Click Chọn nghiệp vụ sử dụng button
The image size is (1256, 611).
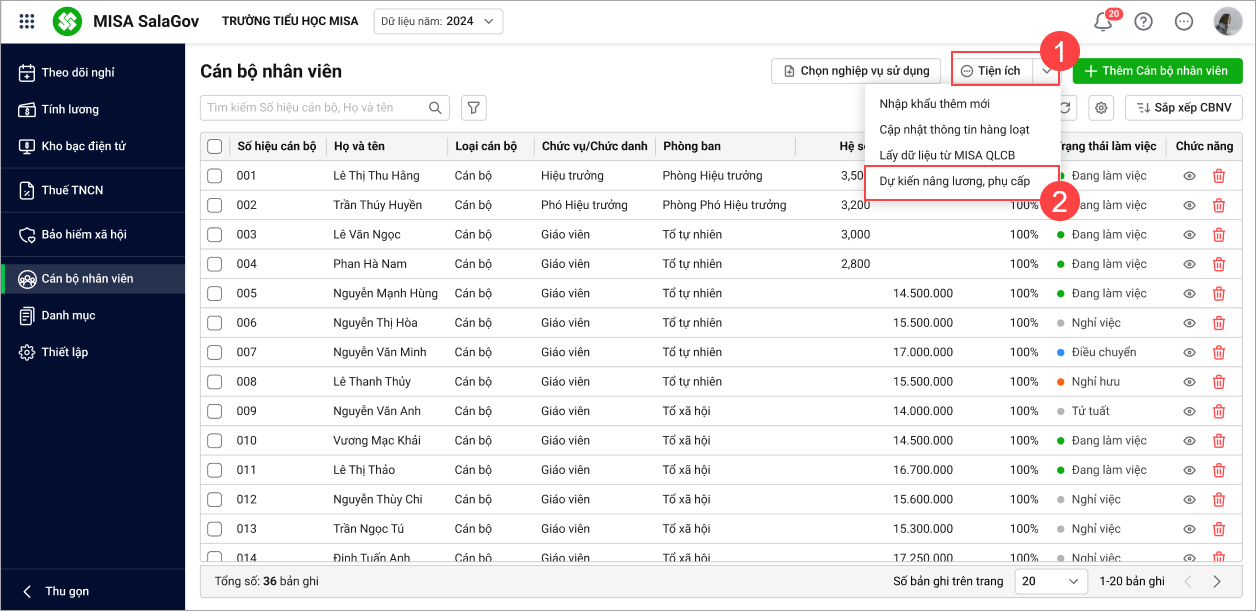click(x=856, y=71)
